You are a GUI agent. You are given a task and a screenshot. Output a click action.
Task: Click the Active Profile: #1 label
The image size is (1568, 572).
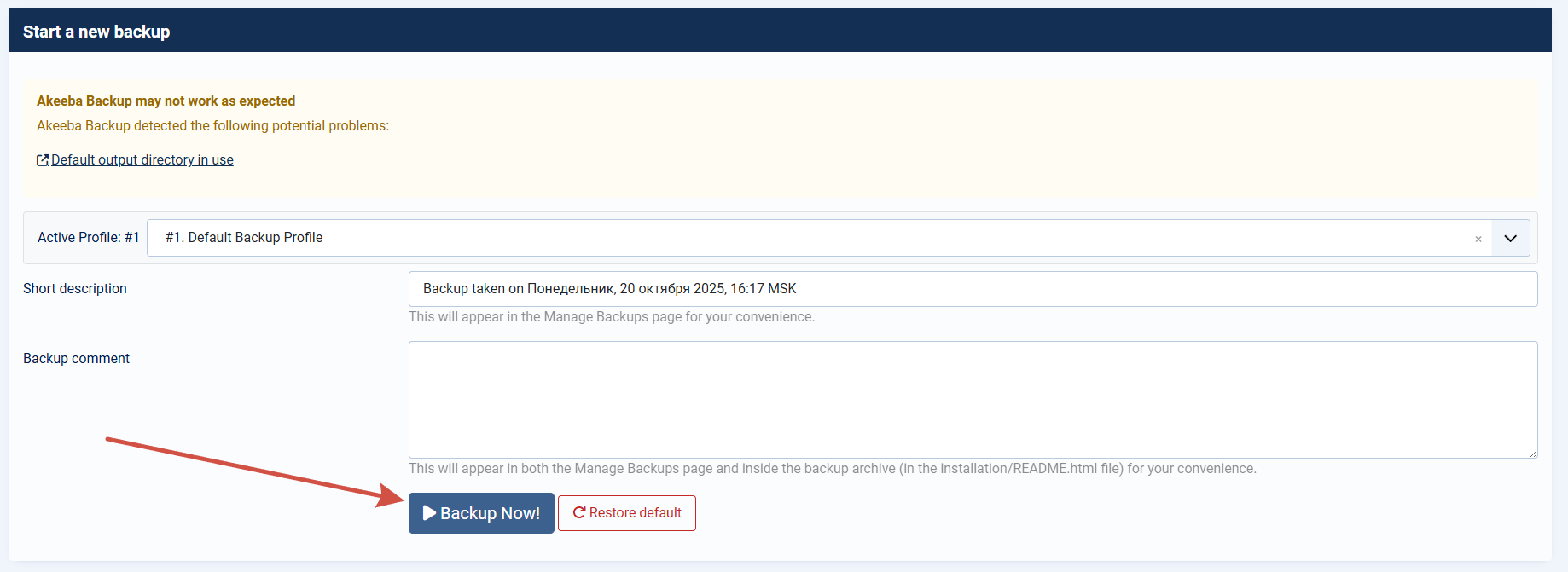(89, 238)
